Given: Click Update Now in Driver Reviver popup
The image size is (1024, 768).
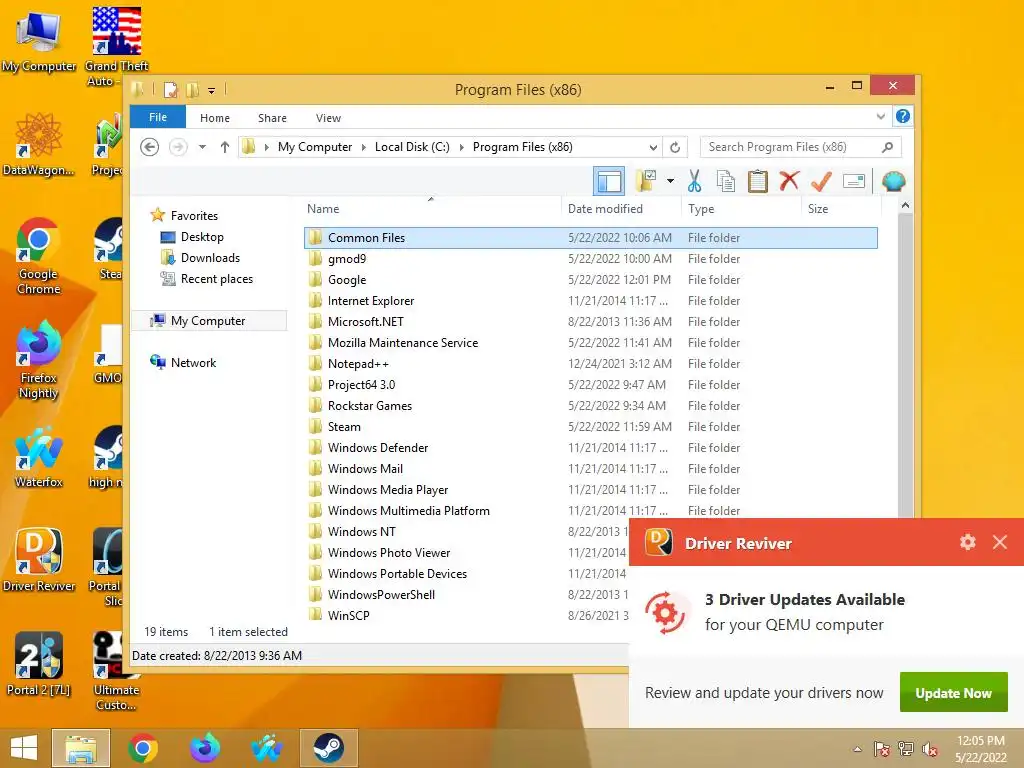Looking at the screenshot, I should point(953,692).
